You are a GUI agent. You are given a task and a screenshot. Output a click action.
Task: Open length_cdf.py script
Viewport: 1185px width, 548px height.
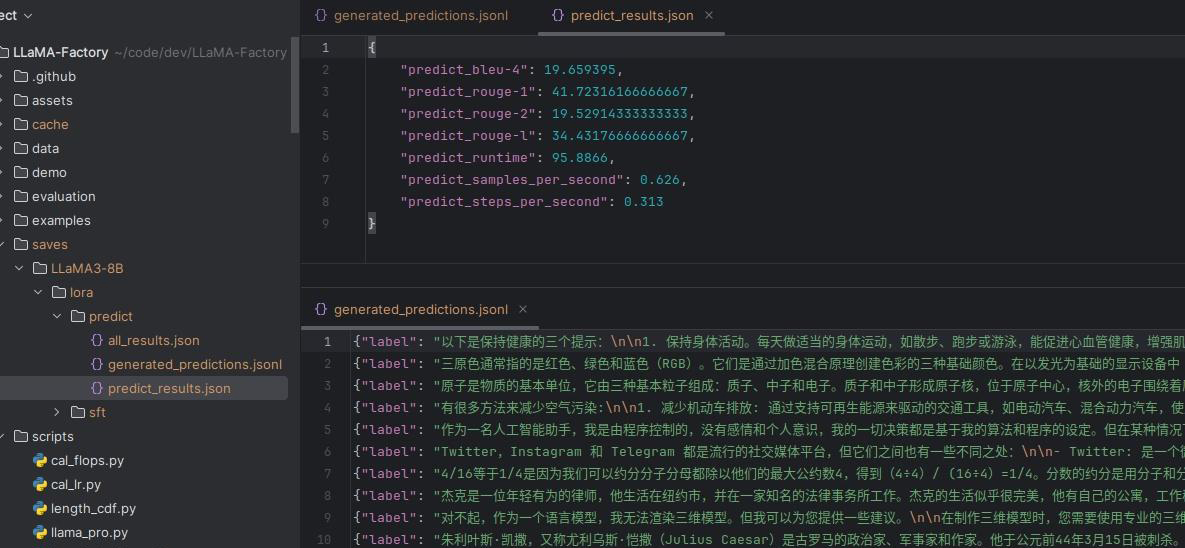pyautogui.click(x=94, y=509)
